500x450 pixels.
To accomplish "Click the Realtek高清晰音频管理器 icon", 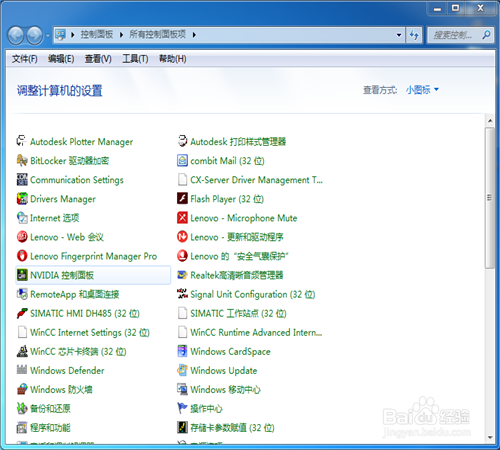I will point(182,275).
